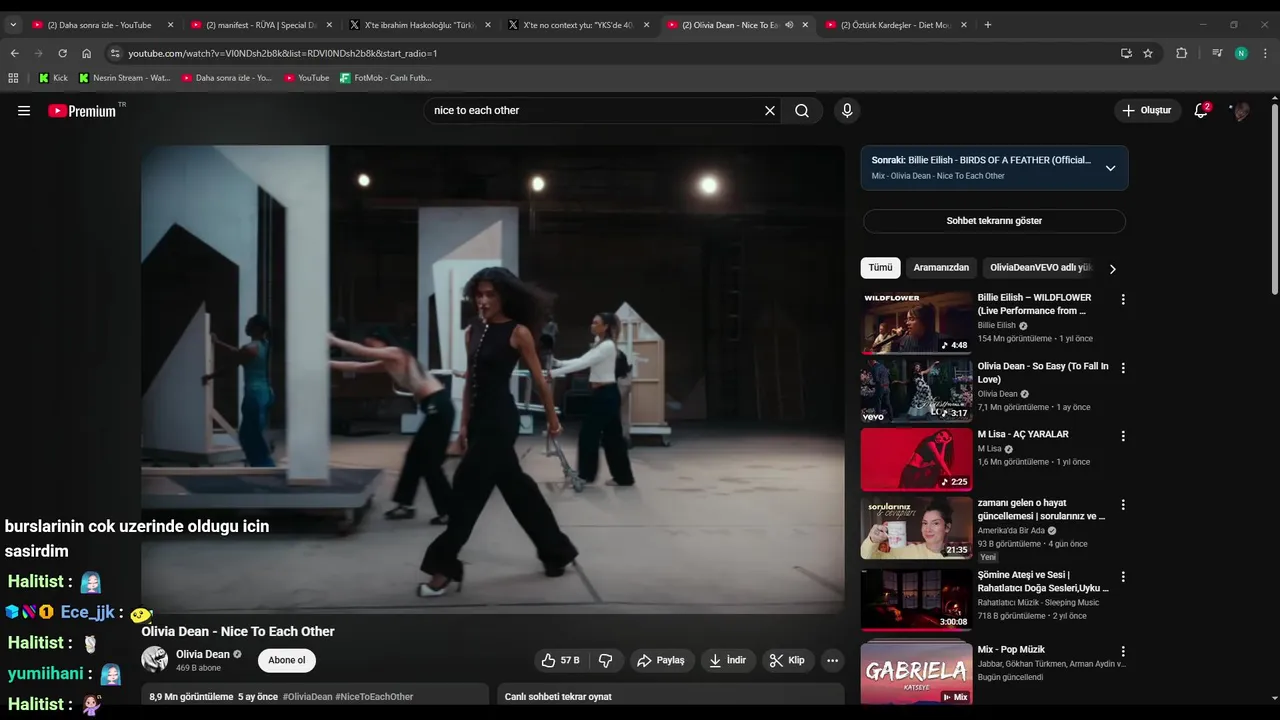Open options for M Lisa AÇ YARALAR
Viewport: 1280px width, 720px height.
[1123, 436]
